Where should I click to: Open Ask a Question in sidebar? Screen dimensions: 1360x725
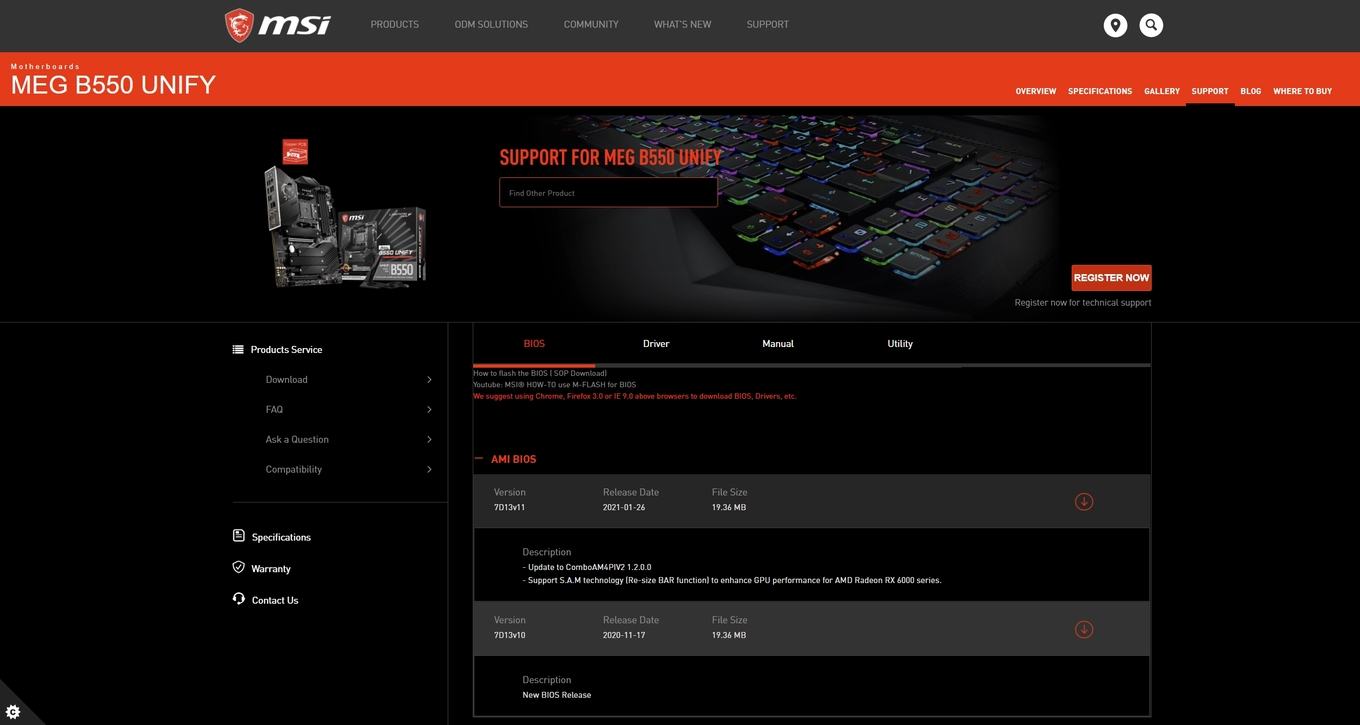click(297, 440)
